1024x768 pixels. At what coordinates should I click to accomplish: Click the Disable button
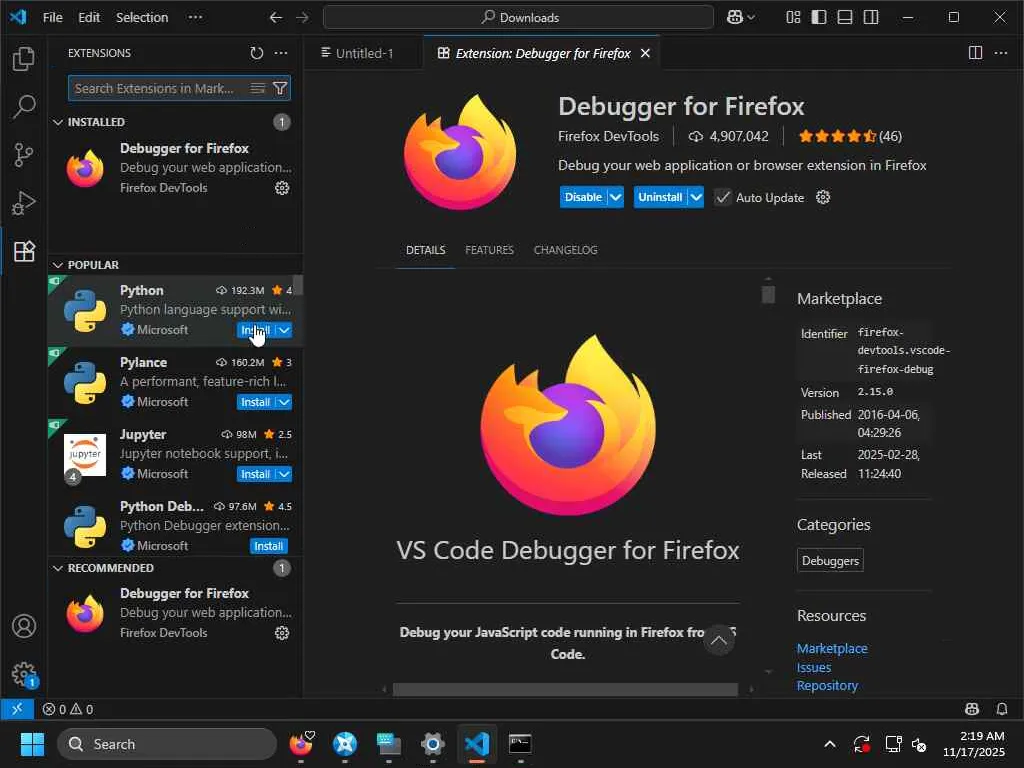583,197
